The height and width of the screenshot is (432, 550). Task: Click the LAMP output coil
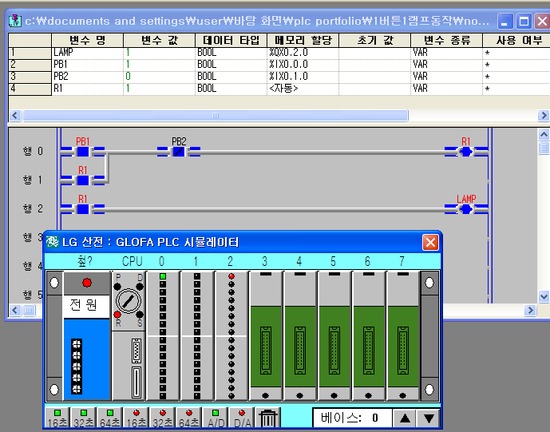(x=466, y=209)
